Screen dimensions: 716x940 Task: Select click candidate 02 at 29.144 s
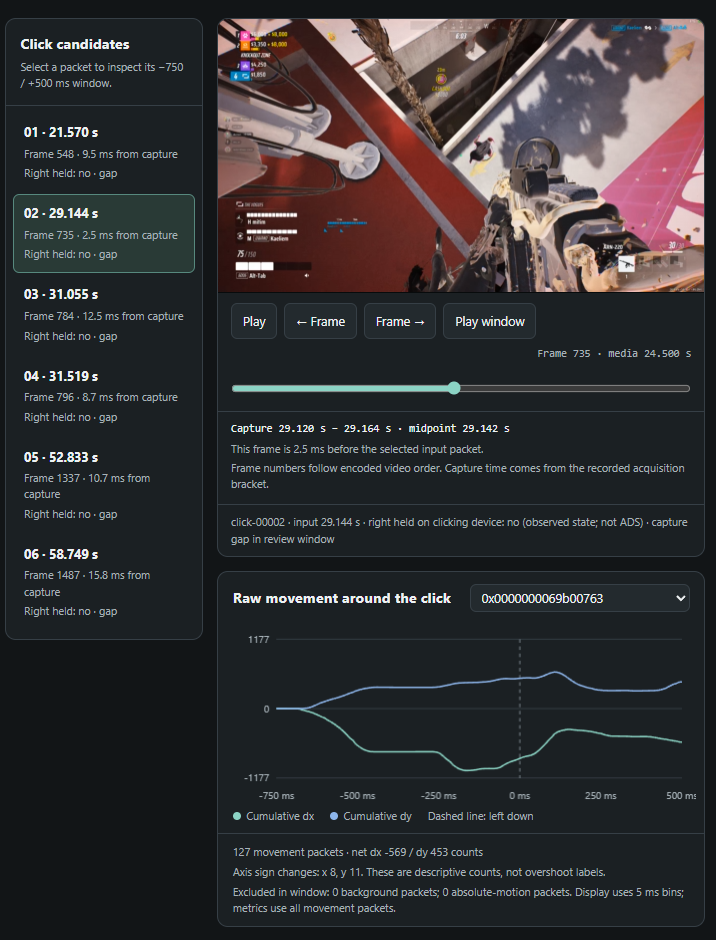click(x=104, y=233)
